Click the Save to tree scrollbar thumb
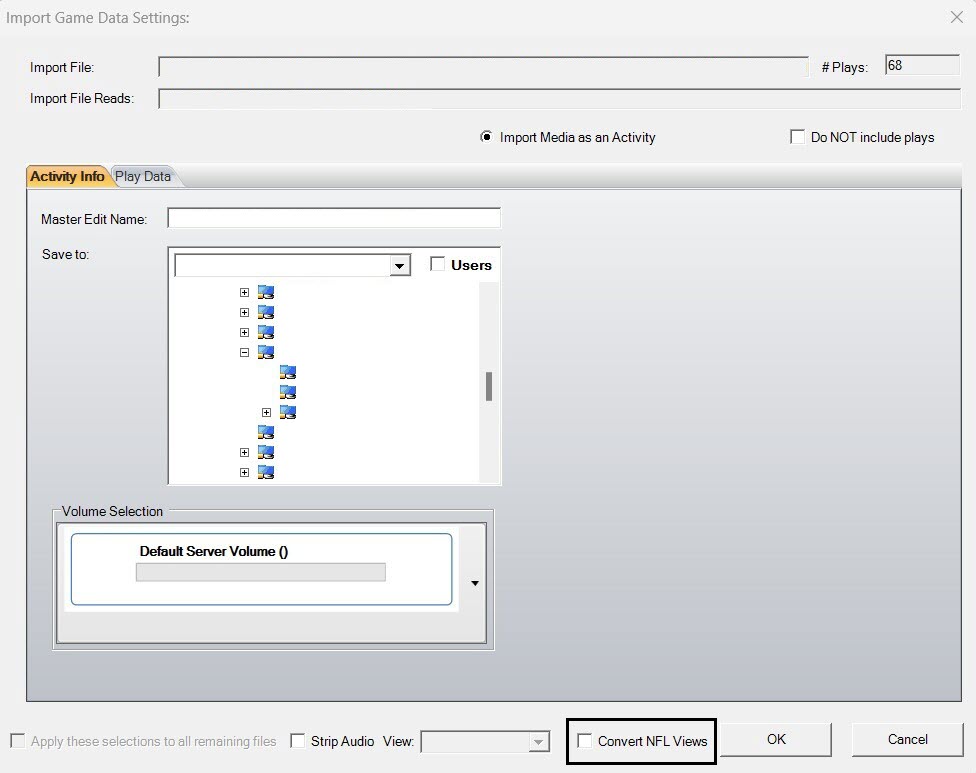Viewport: 976px width, 773px height. [489, 386]
